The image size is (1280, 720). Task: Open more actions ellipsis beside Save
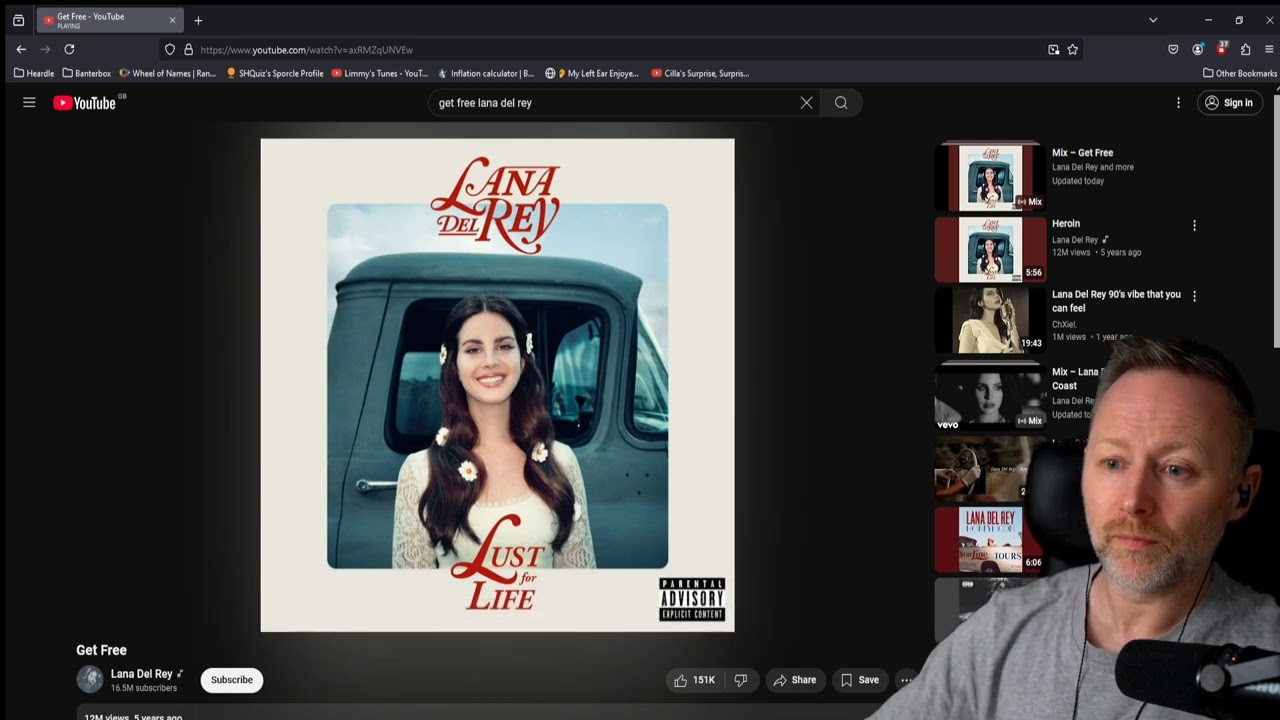[906, 680]
